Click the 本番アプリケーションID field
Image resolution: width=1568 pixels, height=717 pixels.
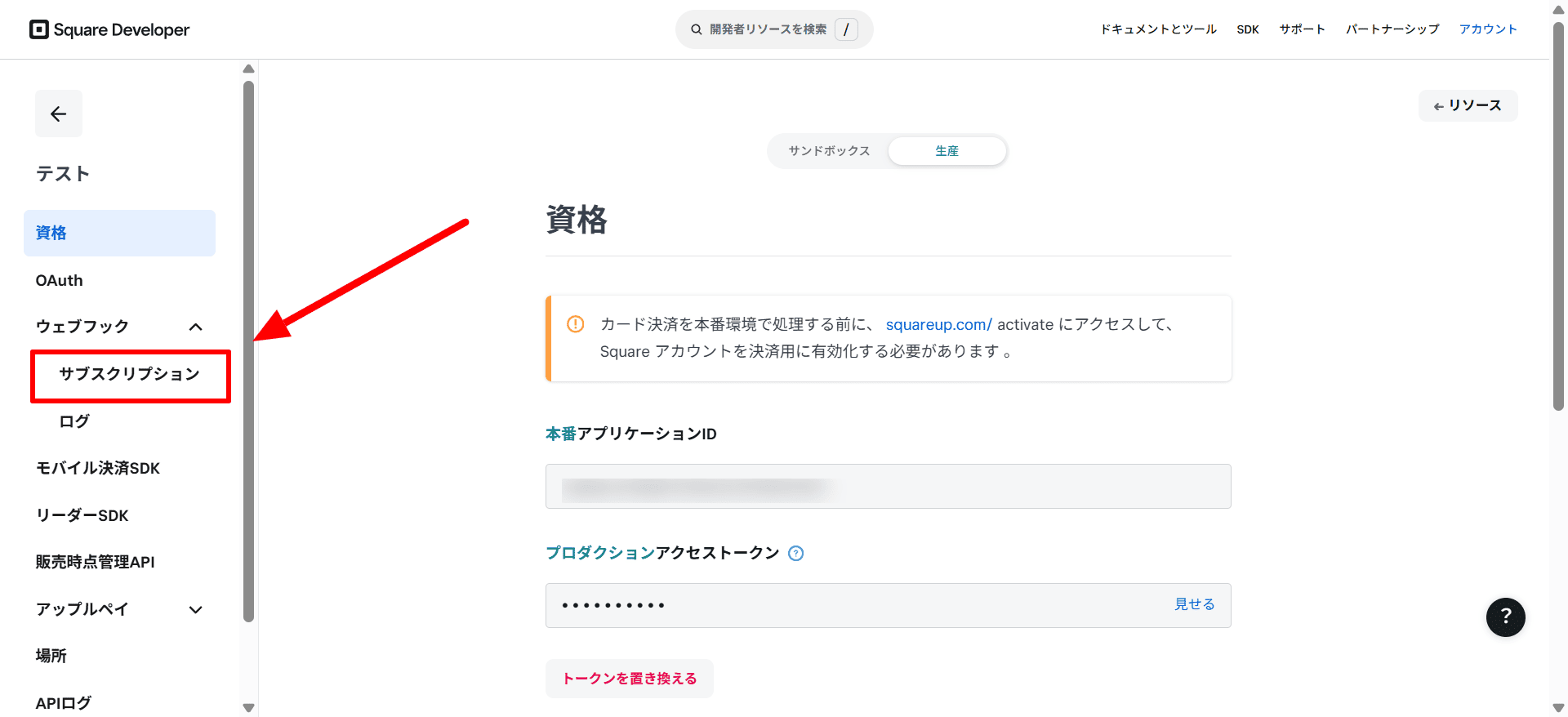[888, 487]
